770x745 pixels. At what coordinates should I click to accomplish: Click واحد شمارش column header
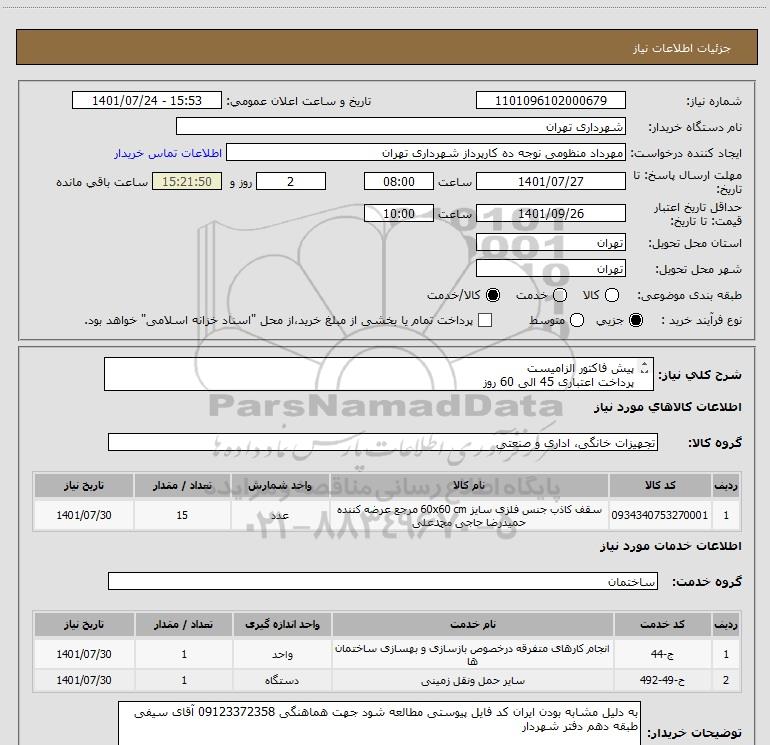coord(280,485)
